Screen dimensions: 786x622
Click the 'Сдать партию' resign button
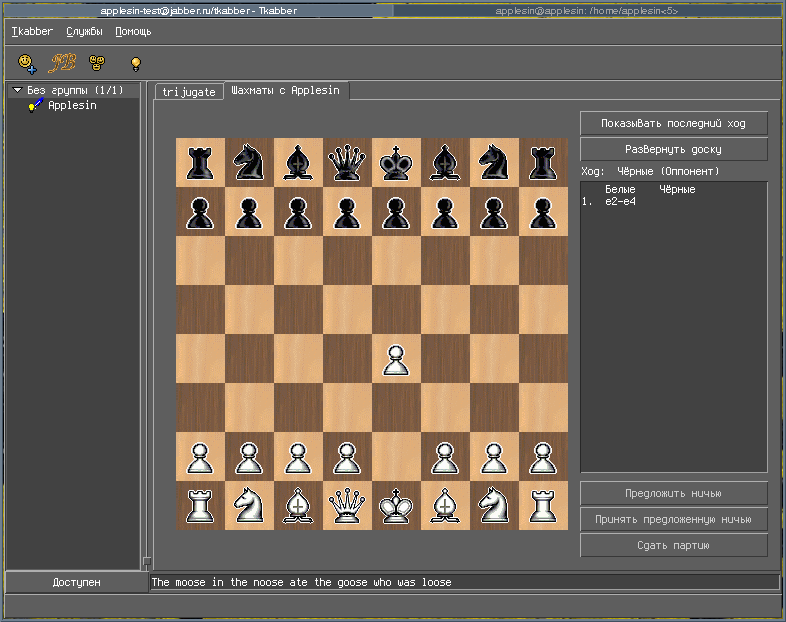point(673,545)
